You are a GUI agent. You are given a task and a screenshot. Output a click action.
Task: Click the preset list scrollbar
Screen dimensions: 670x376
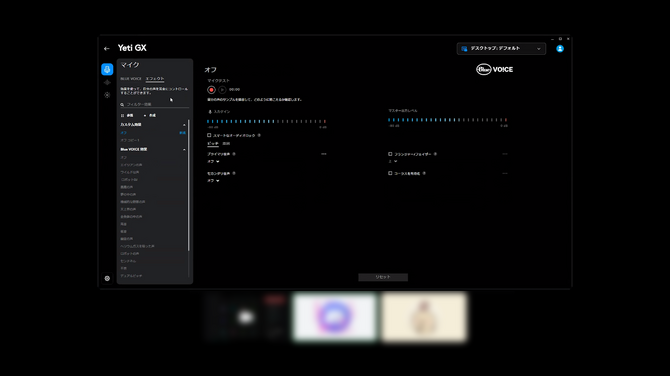click(x=188, y=185)
